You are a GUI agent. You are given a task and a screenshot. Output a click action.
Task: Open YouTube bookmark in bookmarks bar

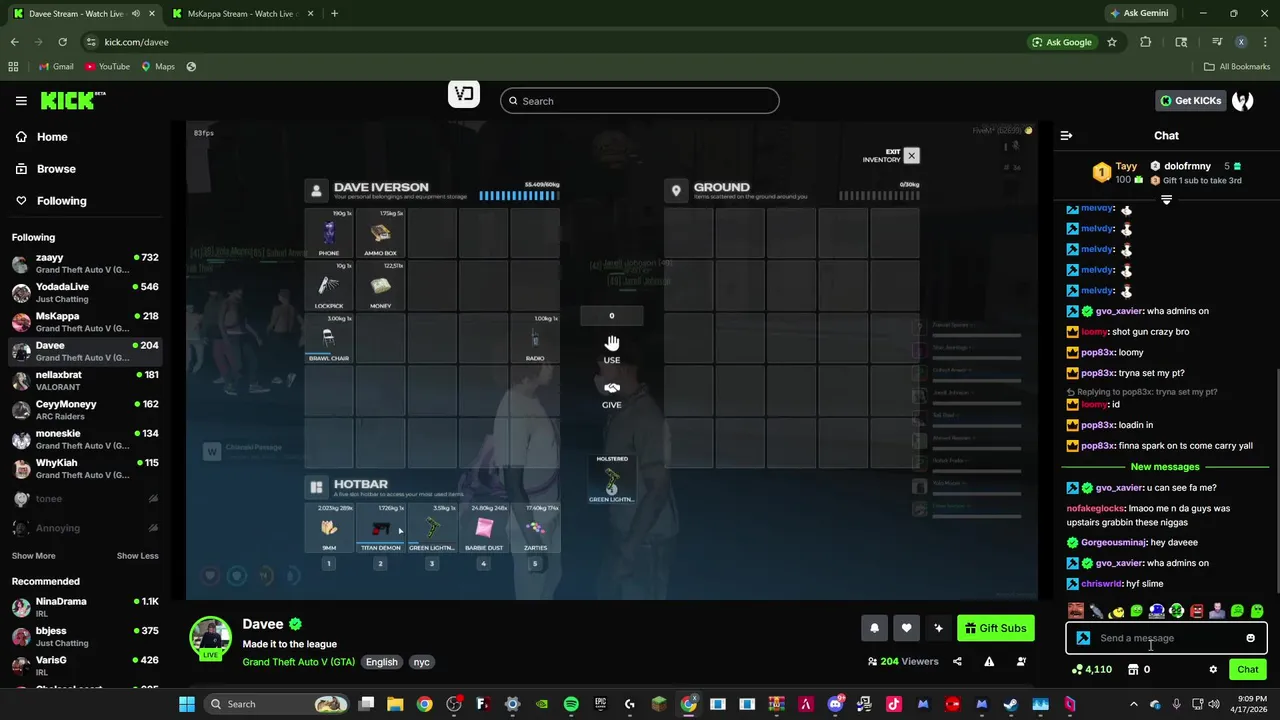(x=107, y=67)
